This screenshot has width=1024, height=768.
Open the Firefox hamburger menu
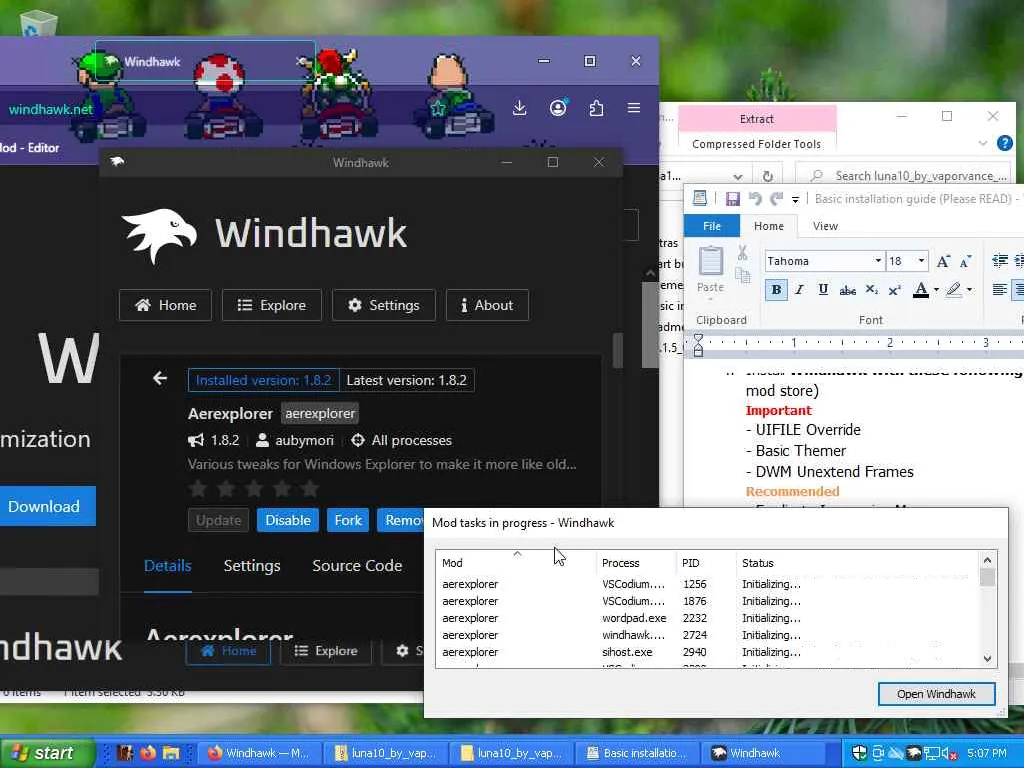(x=633, y=108)
